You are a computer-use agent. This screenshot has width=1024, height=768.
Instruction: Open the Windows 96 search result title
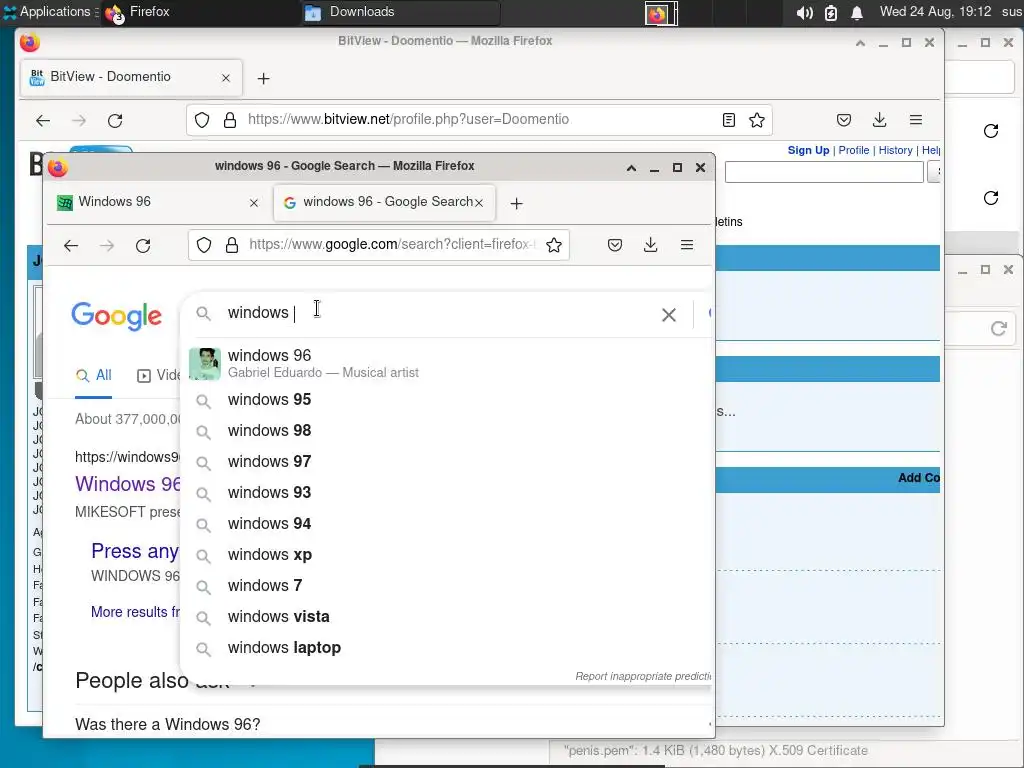tap(128, 484)
